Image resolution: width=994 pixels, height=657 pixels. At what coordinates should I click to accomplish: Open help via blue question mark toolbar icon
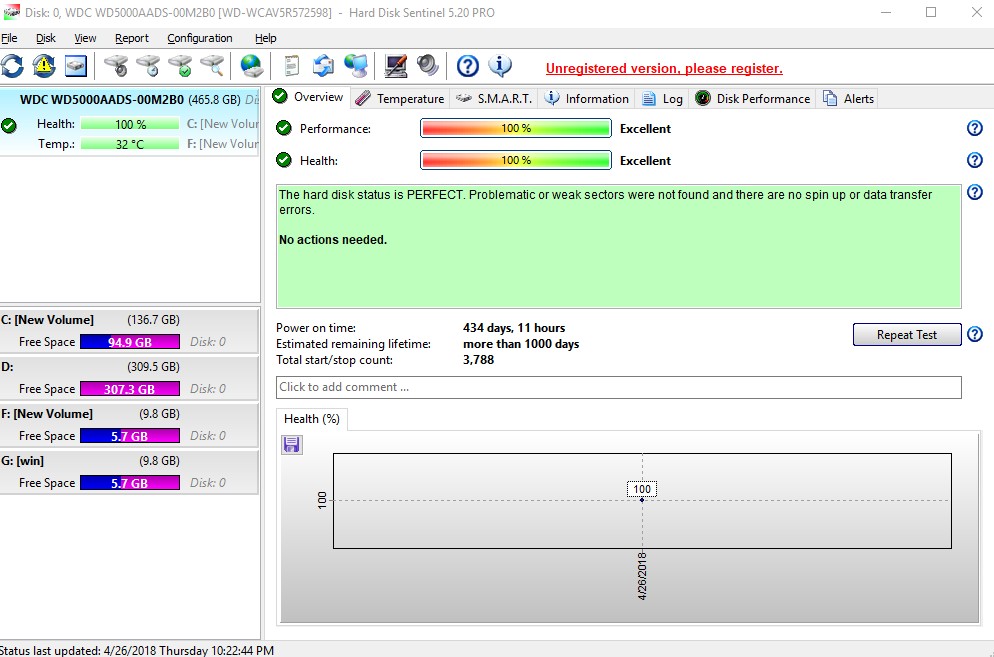pyautogui.click(x=467, y=66)
